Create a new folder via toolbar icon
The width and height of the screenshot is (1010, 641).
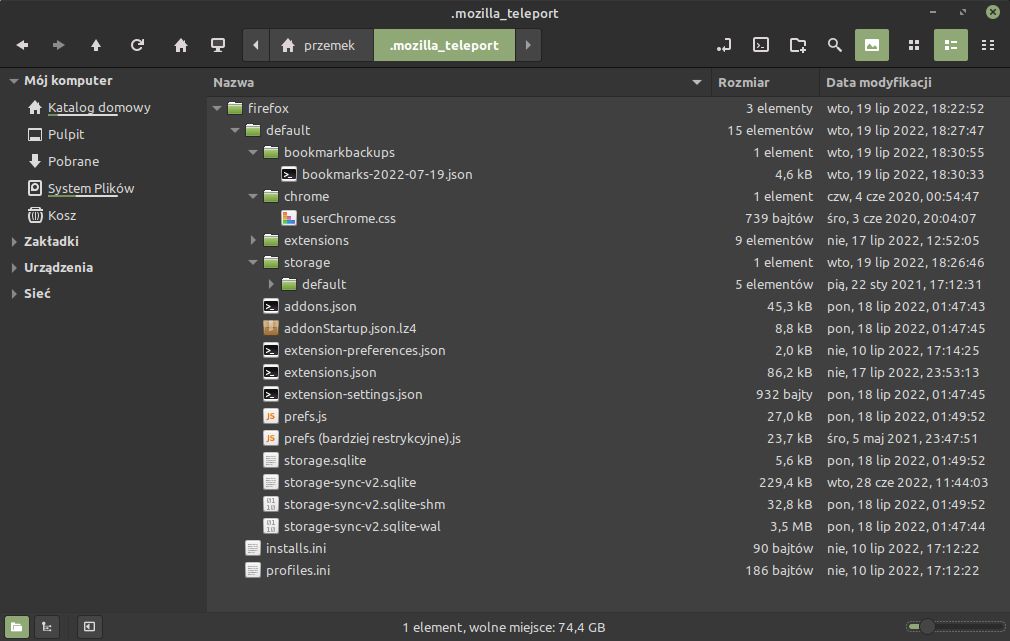pyautogui.click(x=798, y=45)
